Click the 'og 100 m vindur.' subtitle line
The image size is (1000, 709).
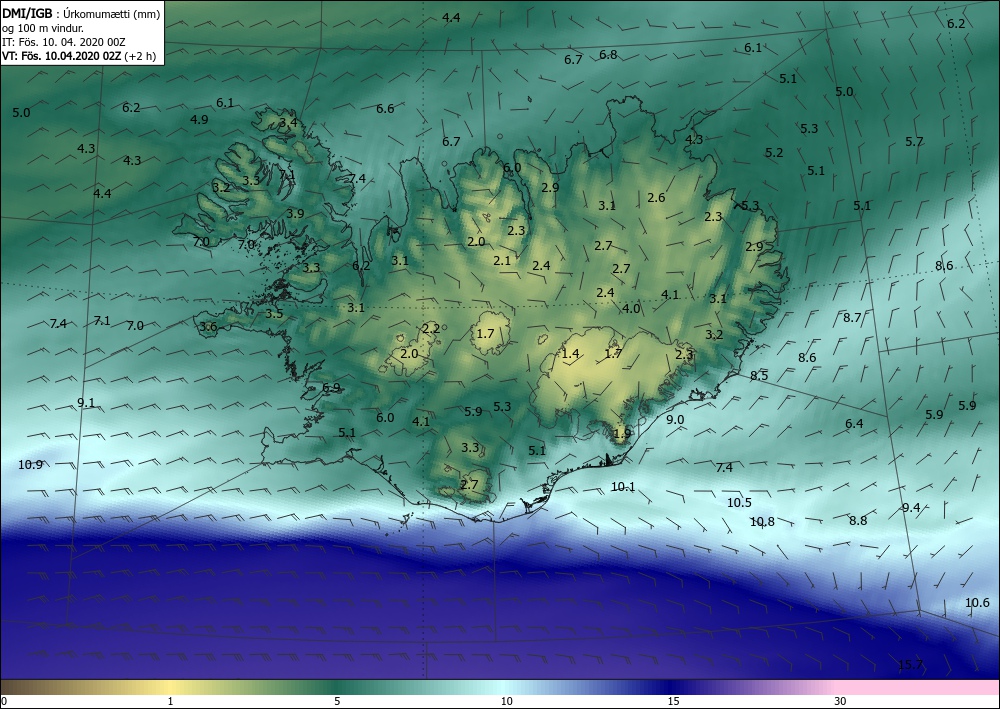(43, 28)
